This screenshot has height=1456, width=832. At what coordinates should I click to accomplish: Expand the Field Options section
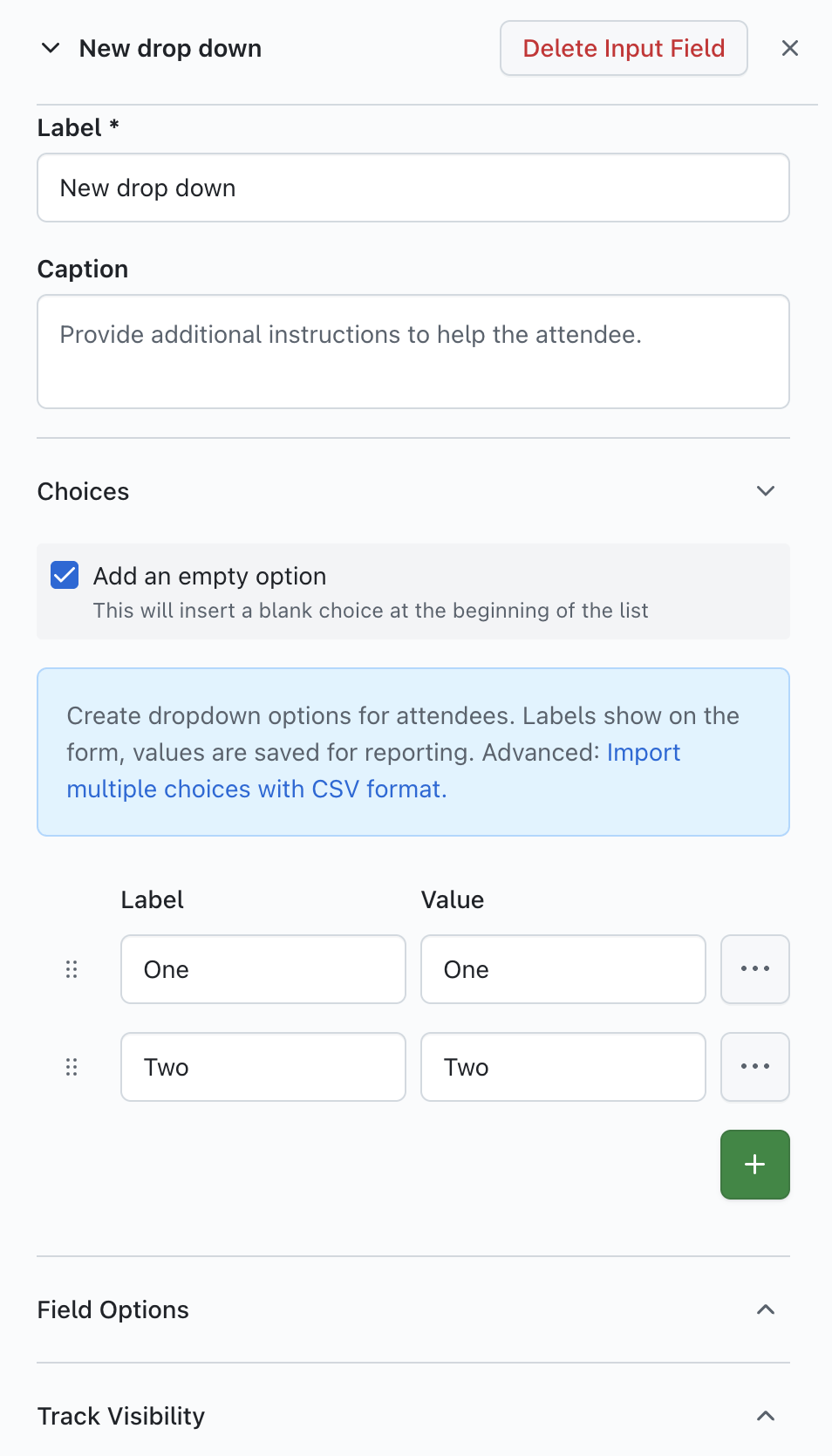tap(765, 1309)
